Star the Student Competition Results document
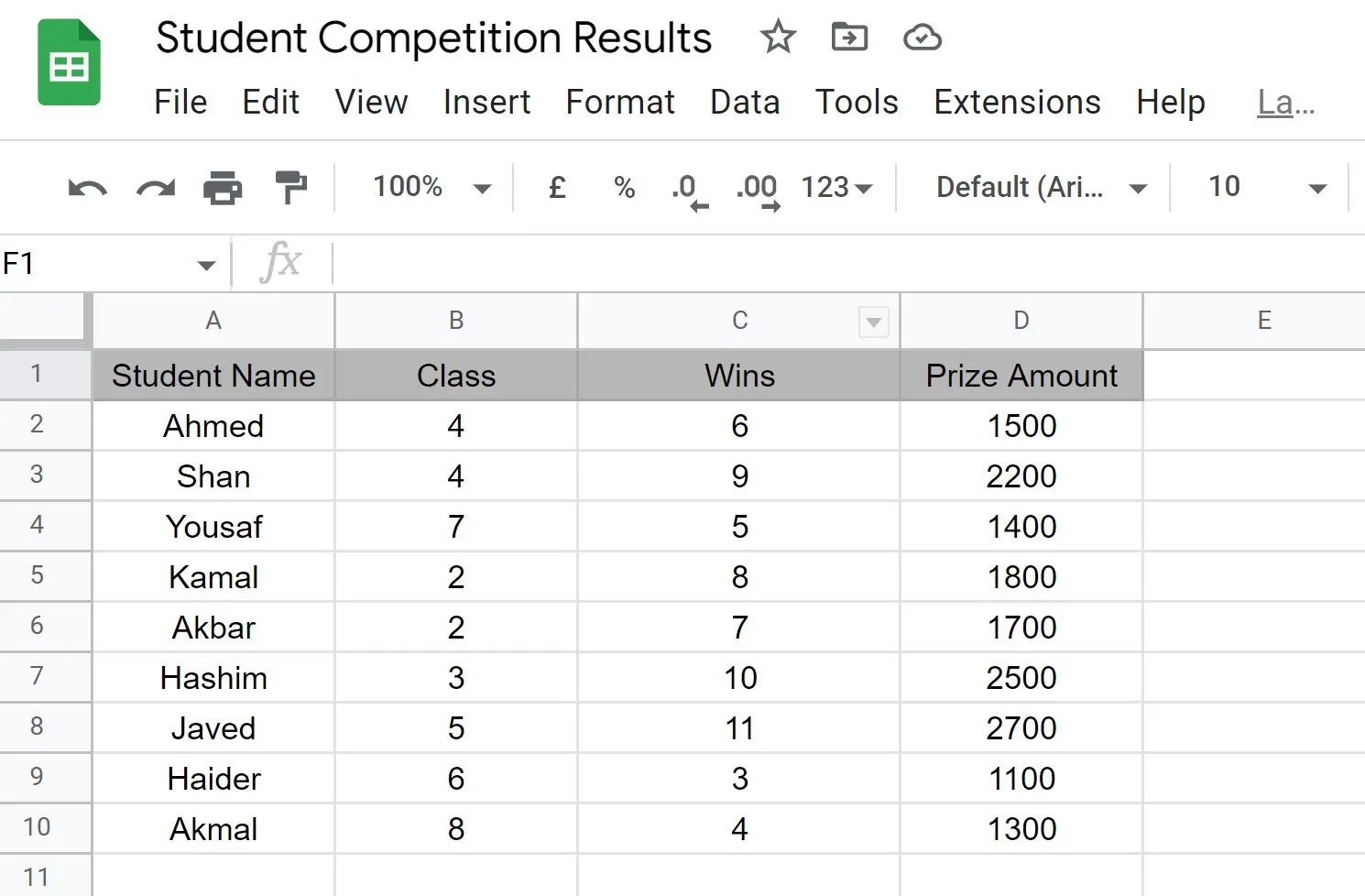 [778, 38]
